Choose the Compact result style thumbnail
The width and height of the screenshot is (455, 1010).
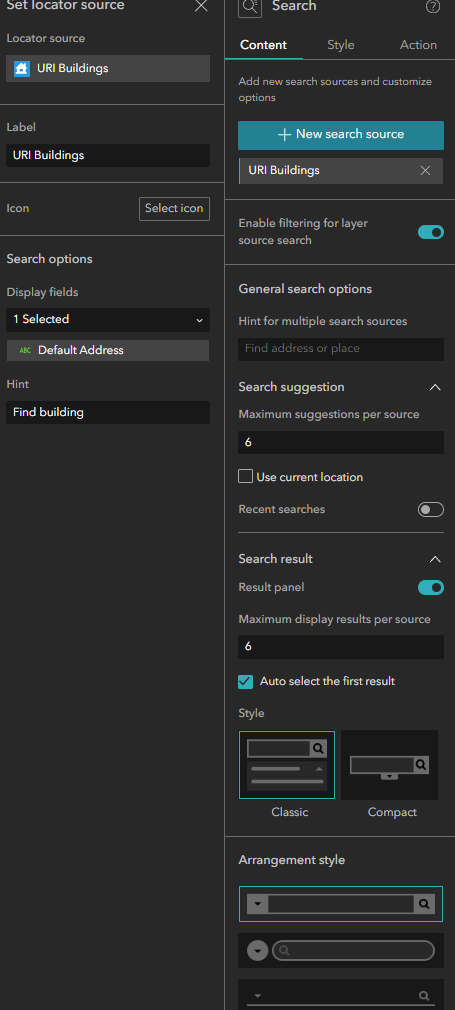pos(389,765)
